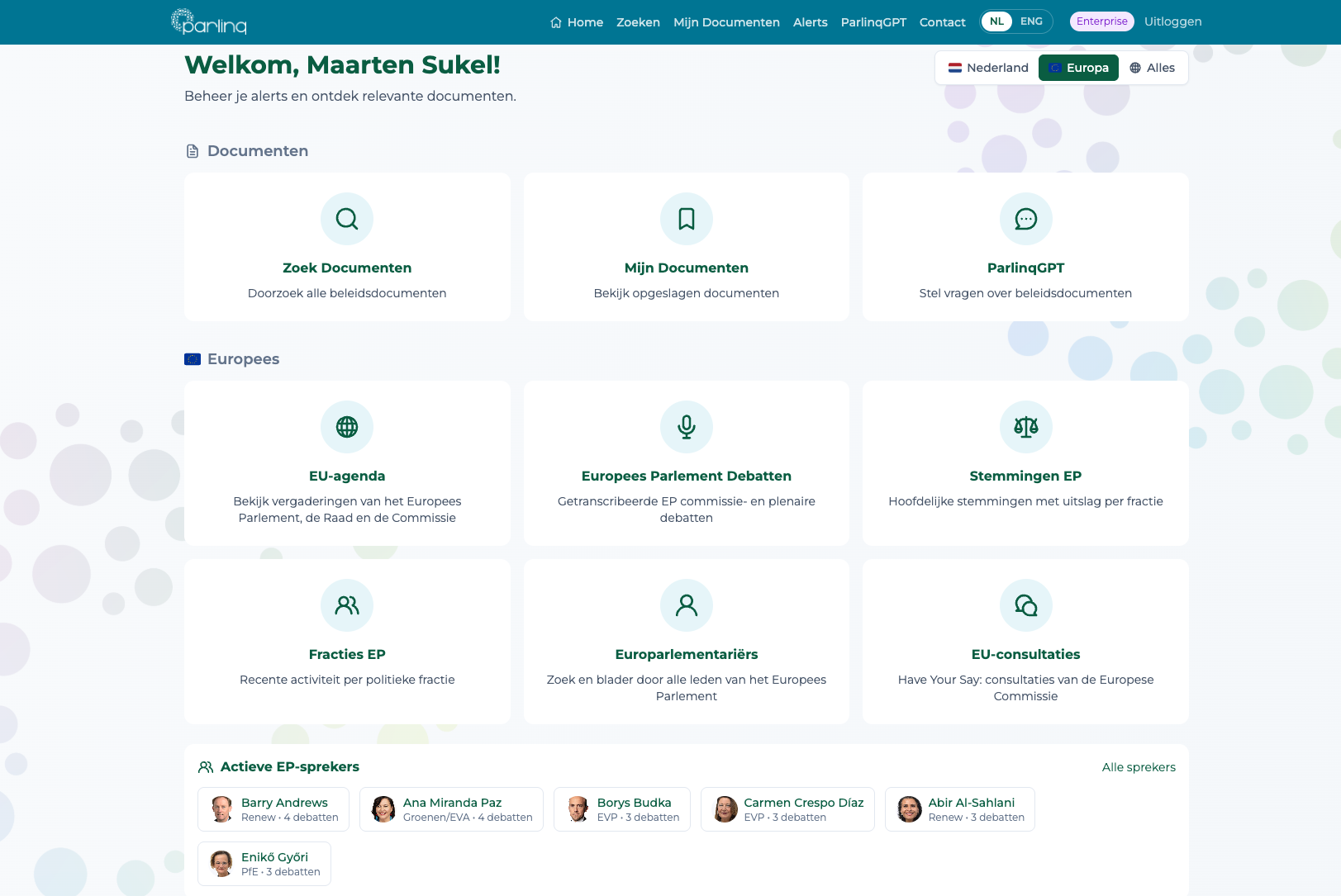Screen dimensions: 1341x896
Task: Click the Mijn Documenten bookmark icon
Action: pos(687,219)
